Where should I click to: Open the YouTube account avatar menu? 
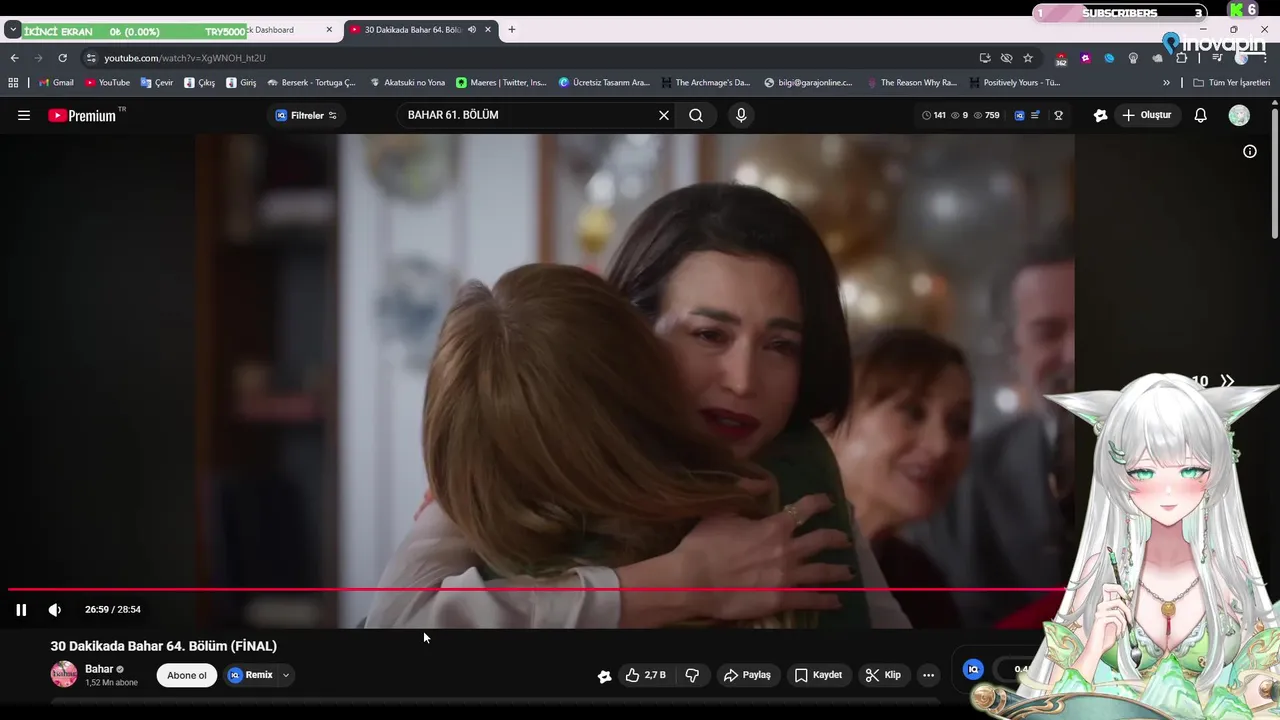1239,115
